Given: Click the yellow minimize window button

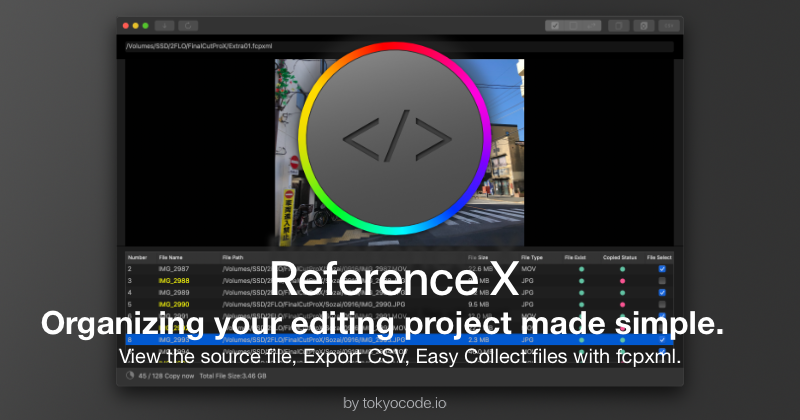Looking at the screenshot, I should pyautogui.click(x=135, y=26).
